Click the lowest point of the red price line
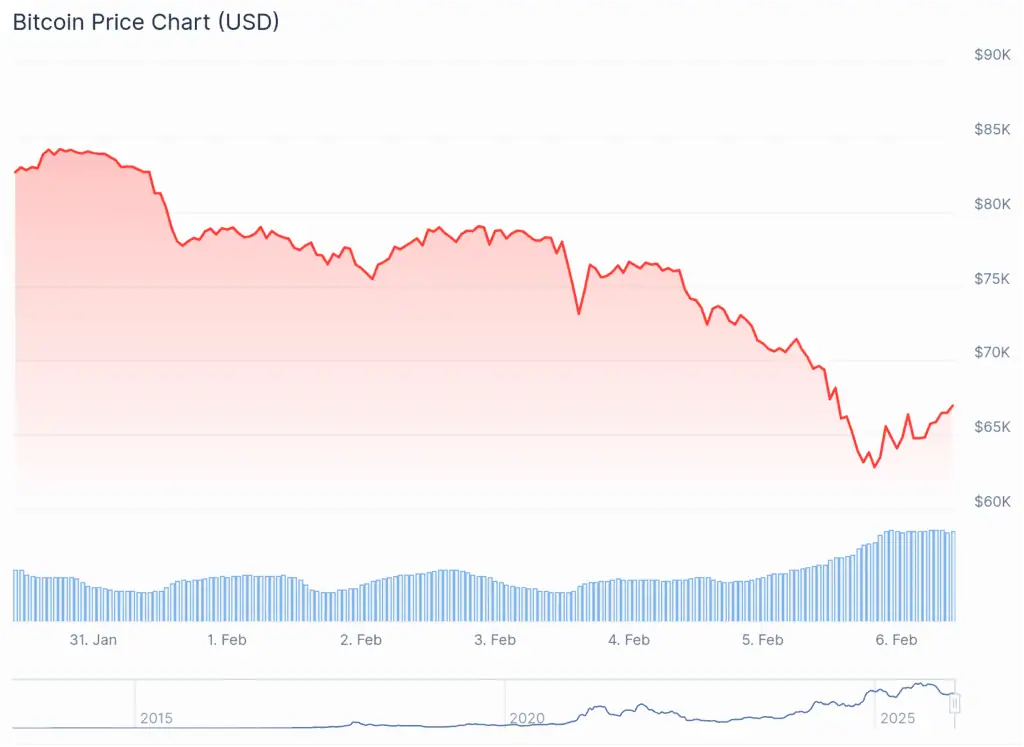The image size is (1024, 747). 875,467
